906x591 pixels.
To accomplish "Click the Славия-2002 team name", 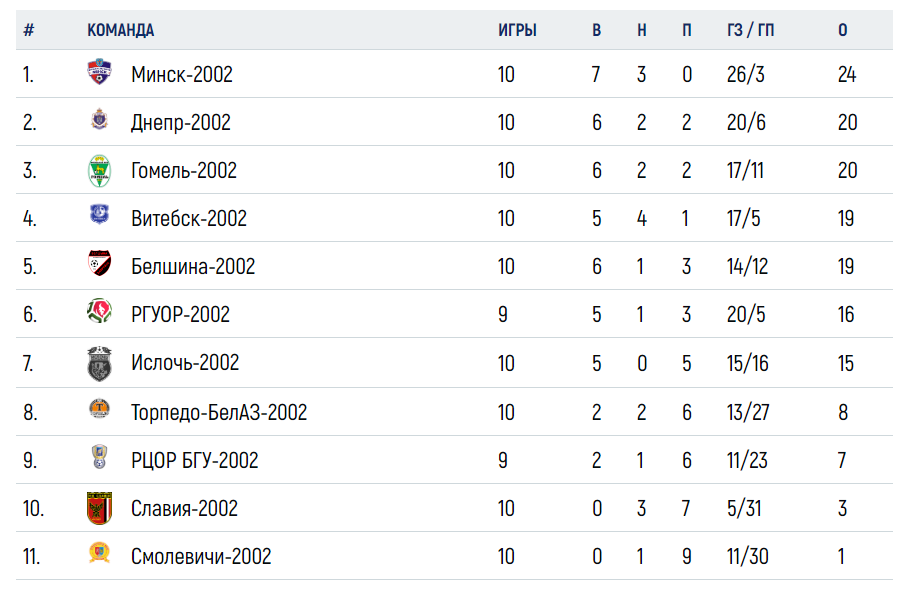I will [184, 508].
